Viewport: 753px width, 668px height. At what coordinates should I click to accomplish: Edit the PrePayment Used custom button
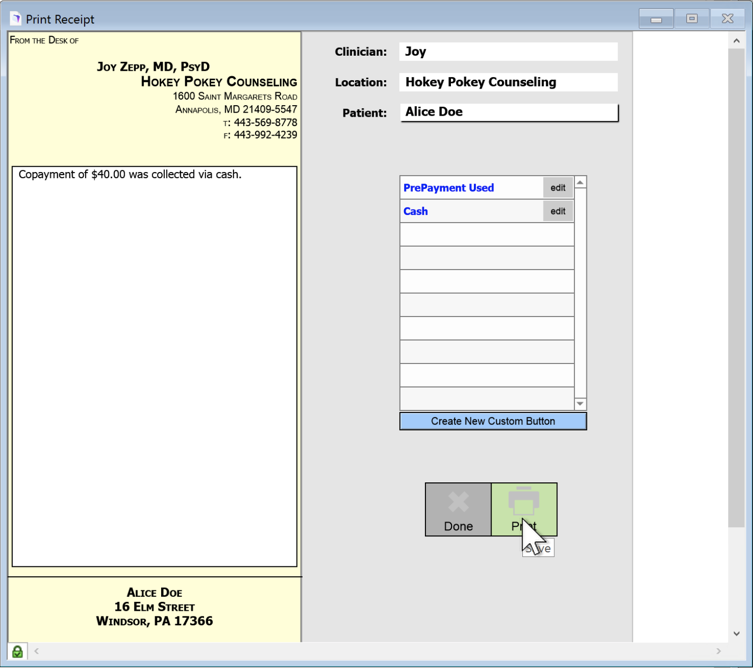click(x=558, y=187)
